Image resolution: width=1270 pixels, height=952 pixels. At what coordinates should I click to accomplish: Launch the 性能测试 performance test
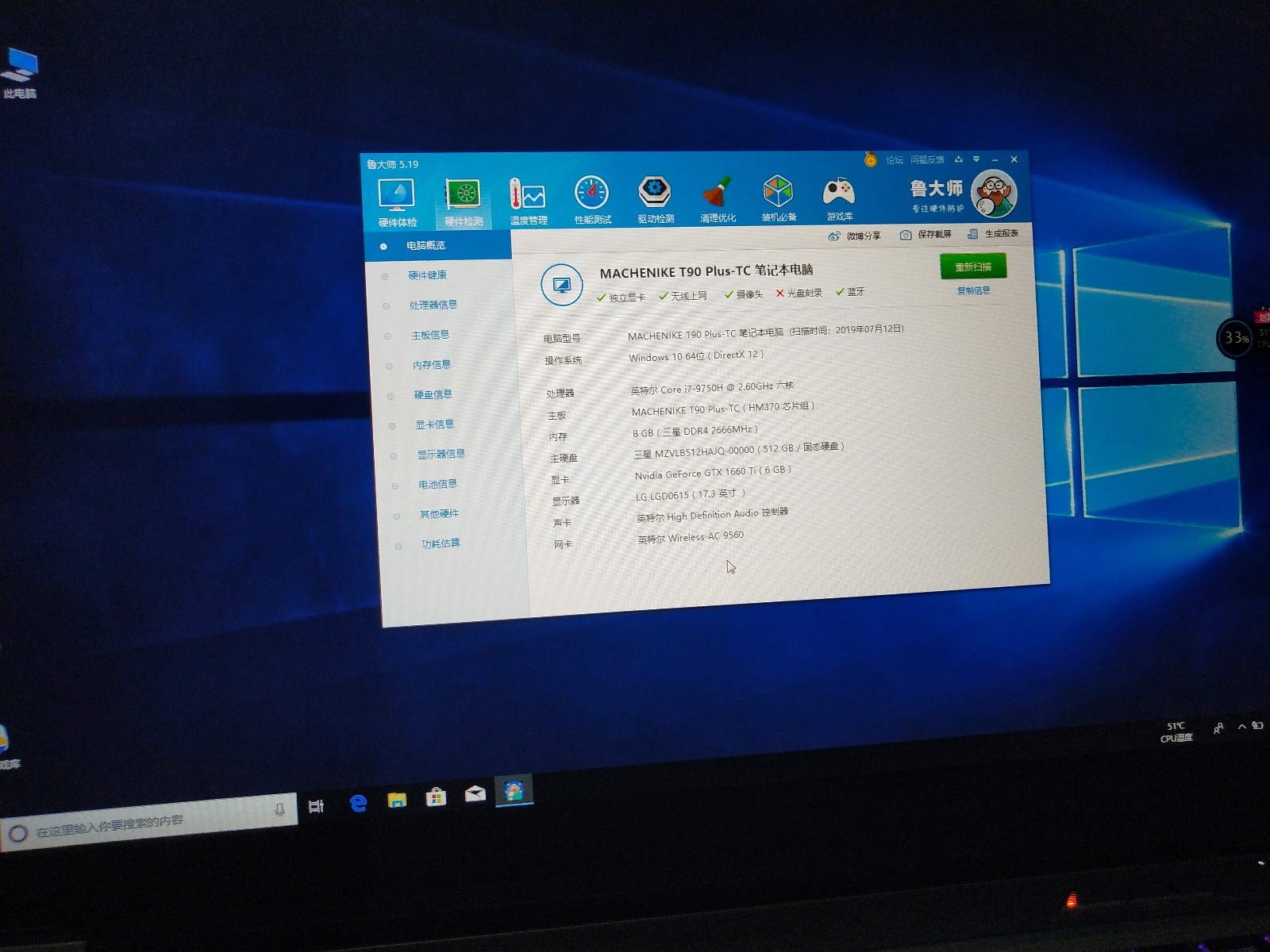coord(592,200)
